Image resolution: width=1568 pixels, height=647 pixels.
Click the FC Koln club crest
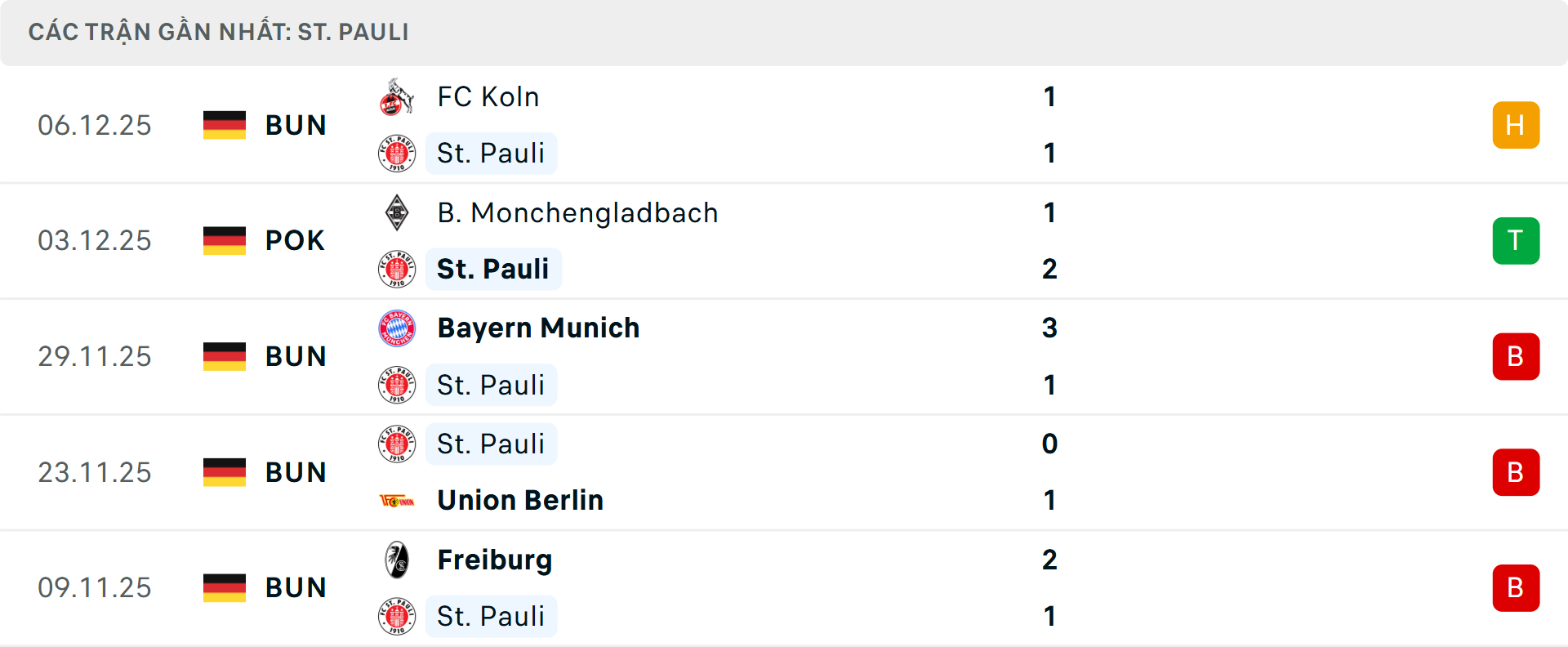(x=398, y=96)
